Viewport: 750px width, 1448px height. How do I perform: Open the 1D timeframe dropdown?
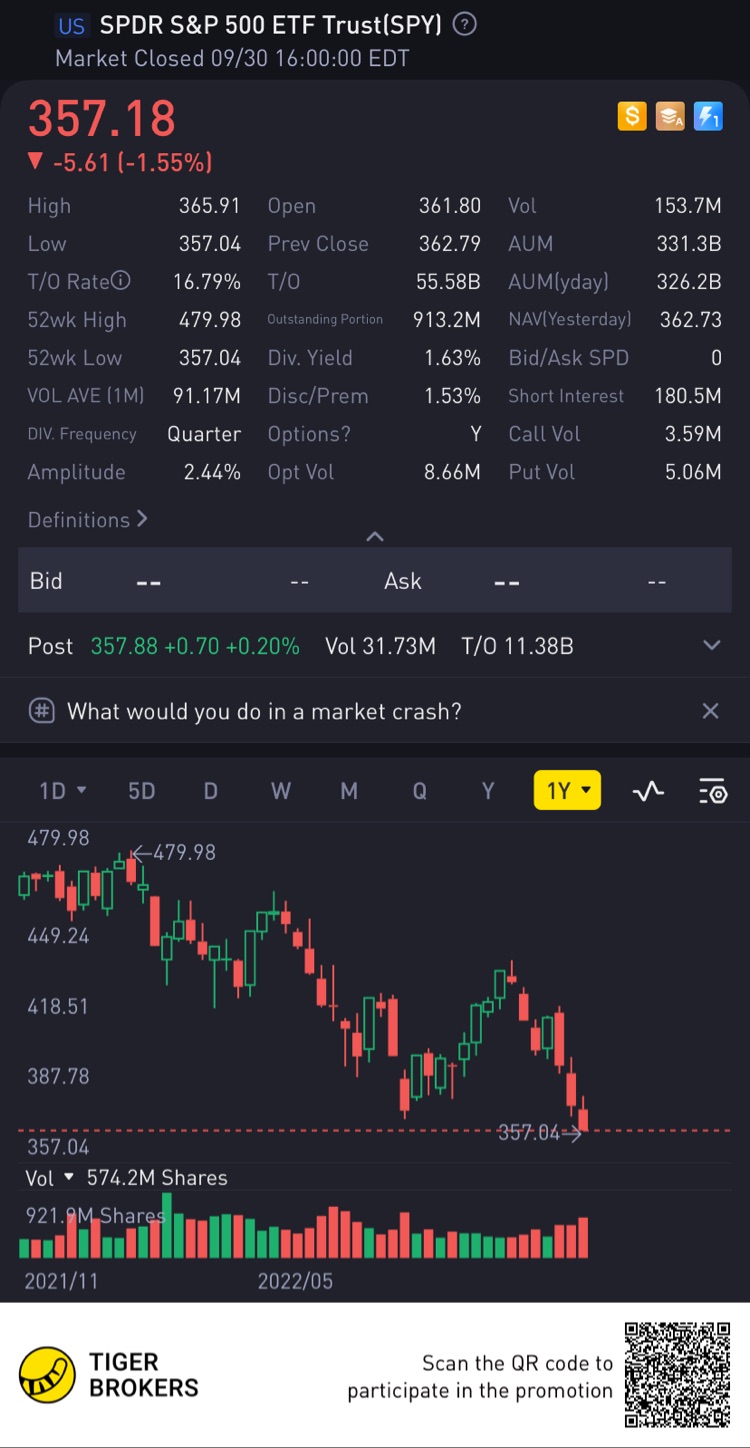click(x=62, y=791)
